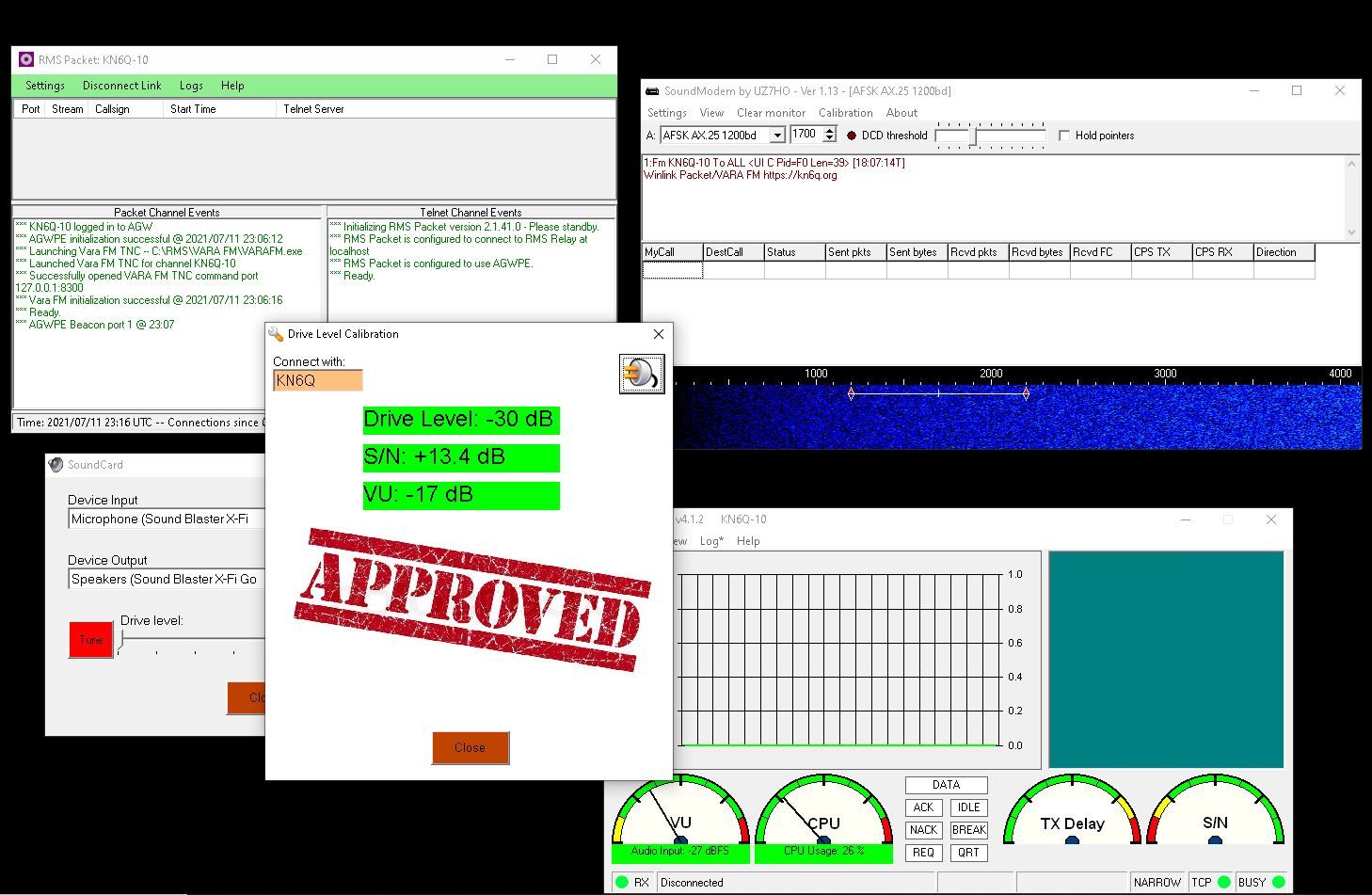The height and width of the screenshot is (895, 1372).
Task: Click the BREAK status box
Action: tap(968, 830)
